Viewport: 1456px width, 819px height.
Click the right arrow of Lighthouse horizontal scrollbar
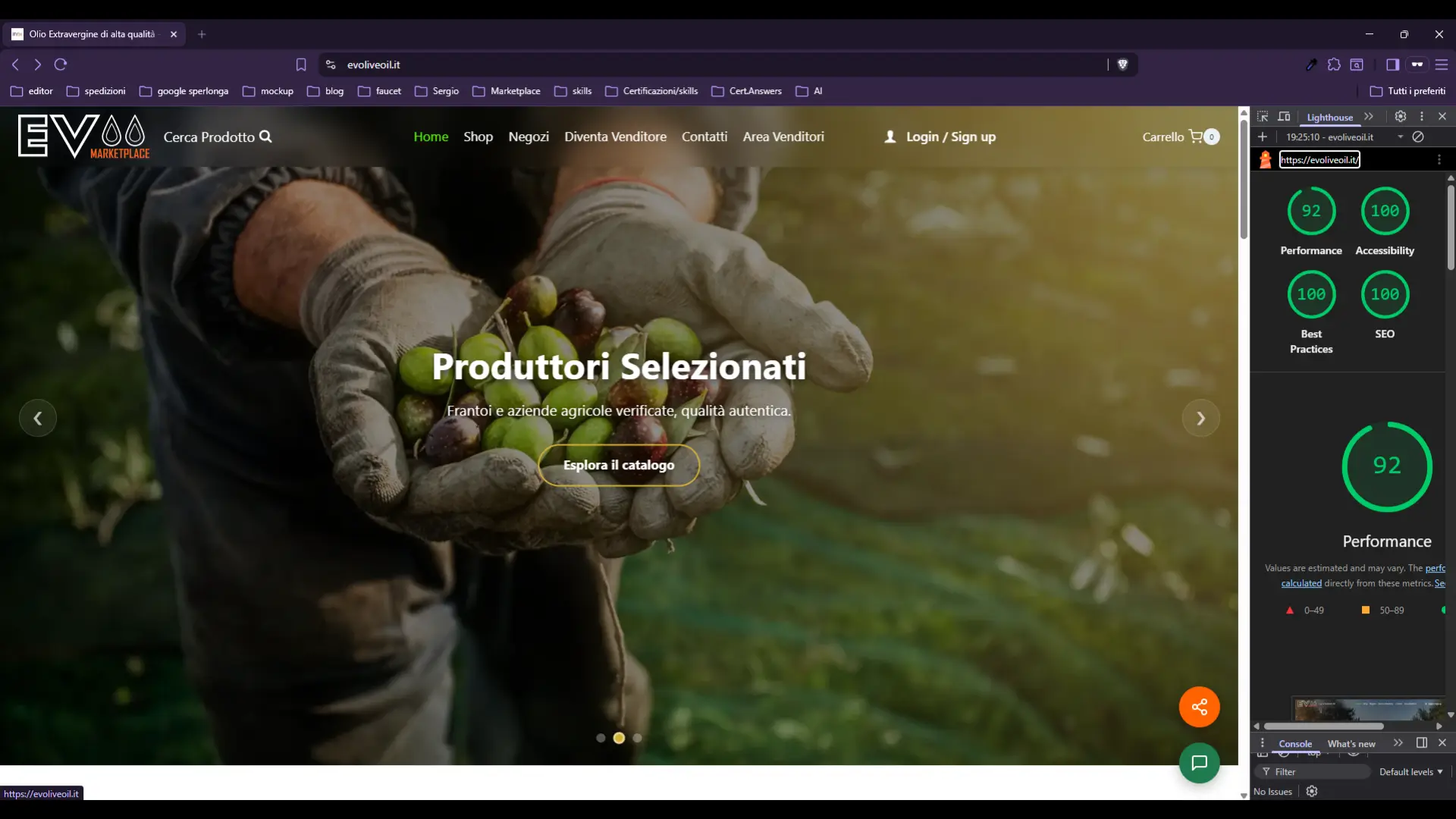click(x=1439, y=726)
